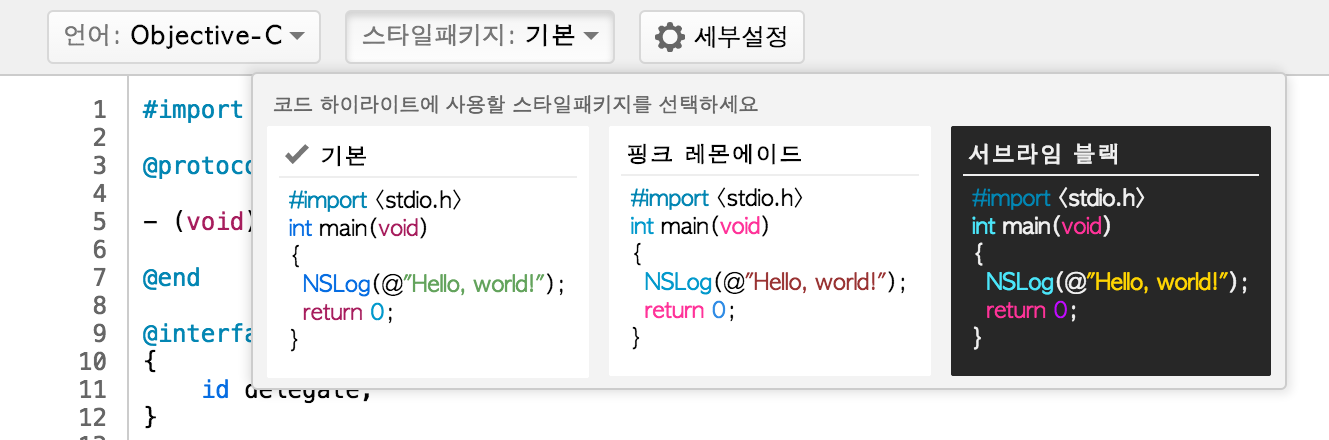Click the closing brace on line 12
Image resolution: width=1329 pixels, height=440 pixels.
click(151, 415)
